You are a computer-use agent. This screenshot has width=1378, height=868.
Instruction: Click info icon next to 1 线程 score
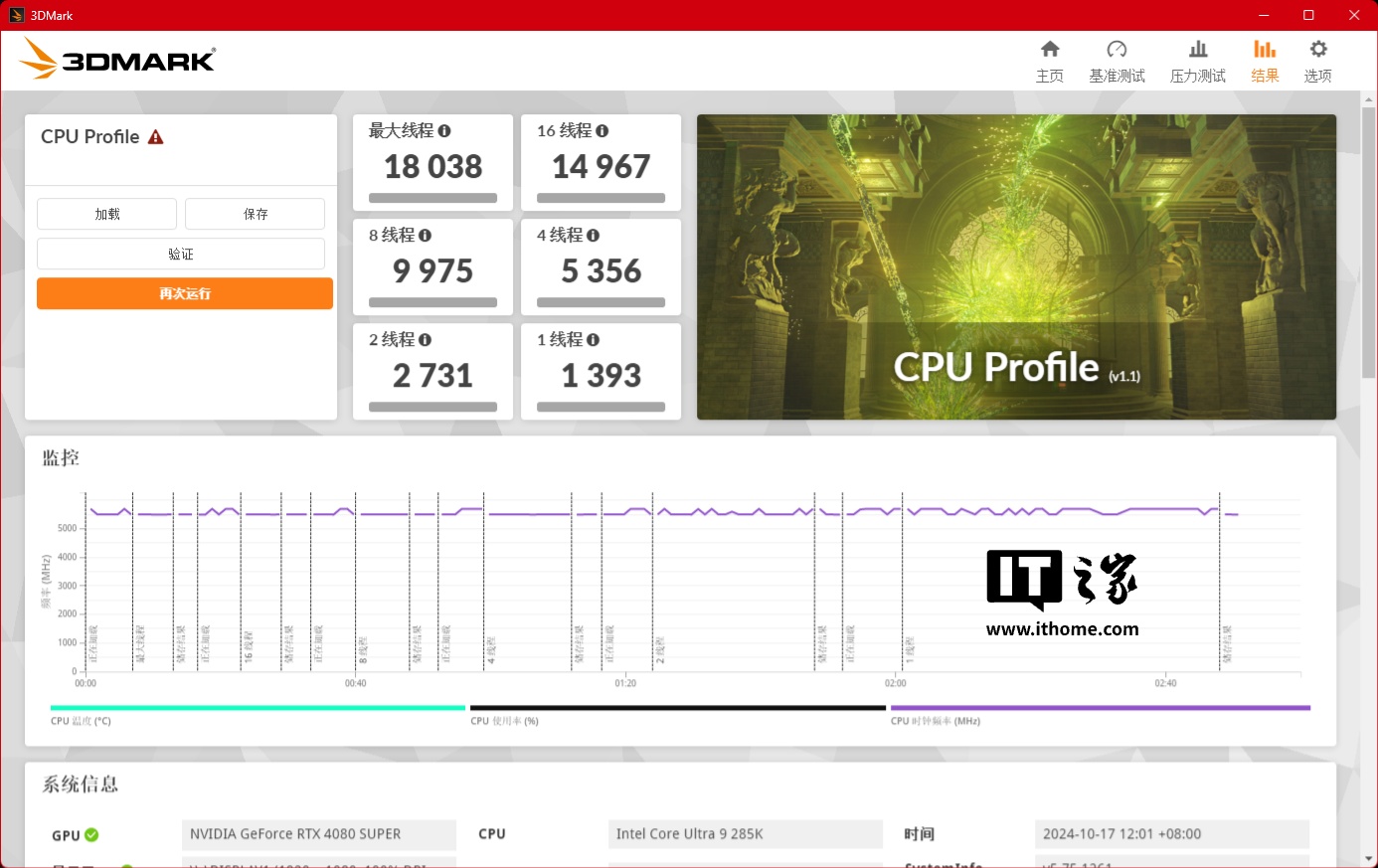point(594,340)
